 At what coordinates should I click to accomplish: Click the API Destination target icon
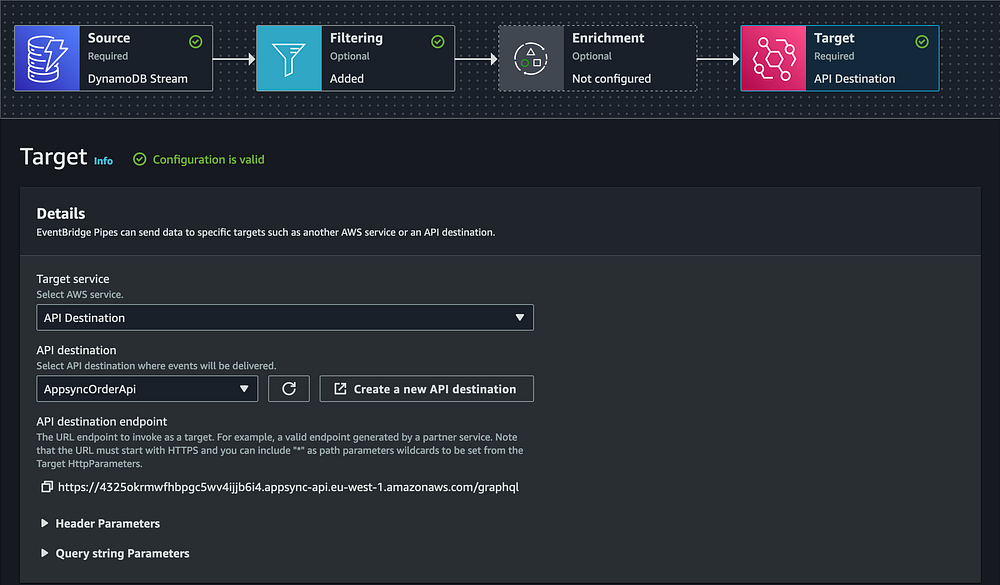[774, 59]
